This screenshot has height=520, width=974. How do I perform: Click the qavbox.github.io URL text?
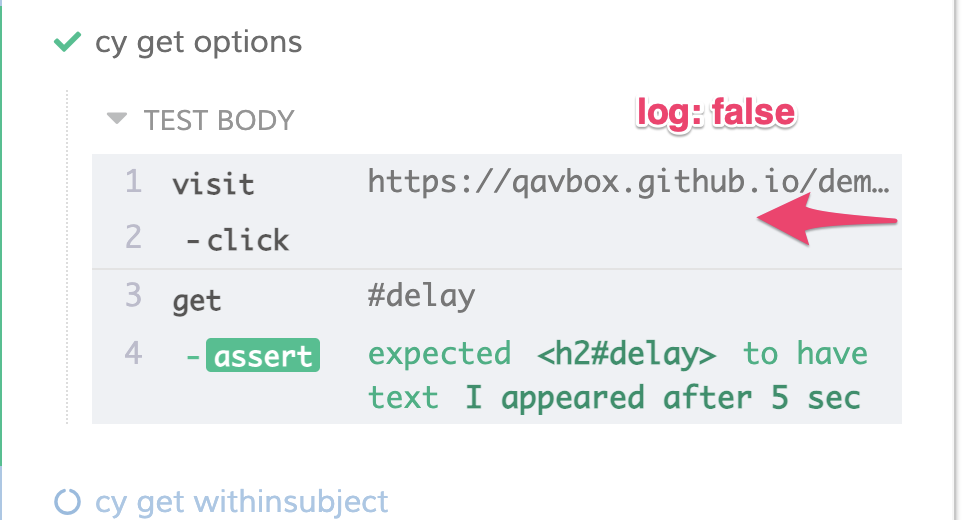(628, 182)
